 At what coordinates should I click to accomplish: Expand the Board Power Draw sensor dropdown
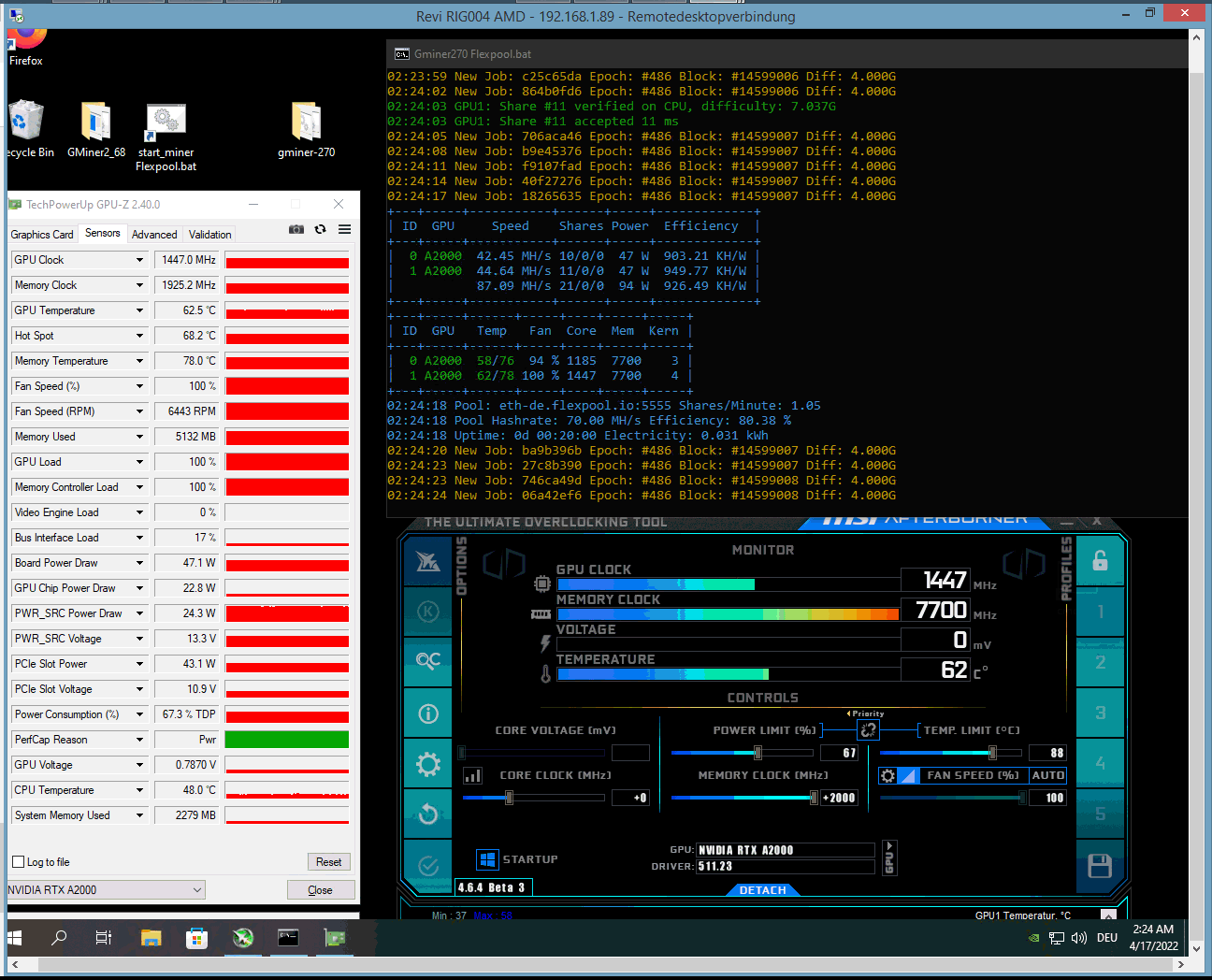140,563
